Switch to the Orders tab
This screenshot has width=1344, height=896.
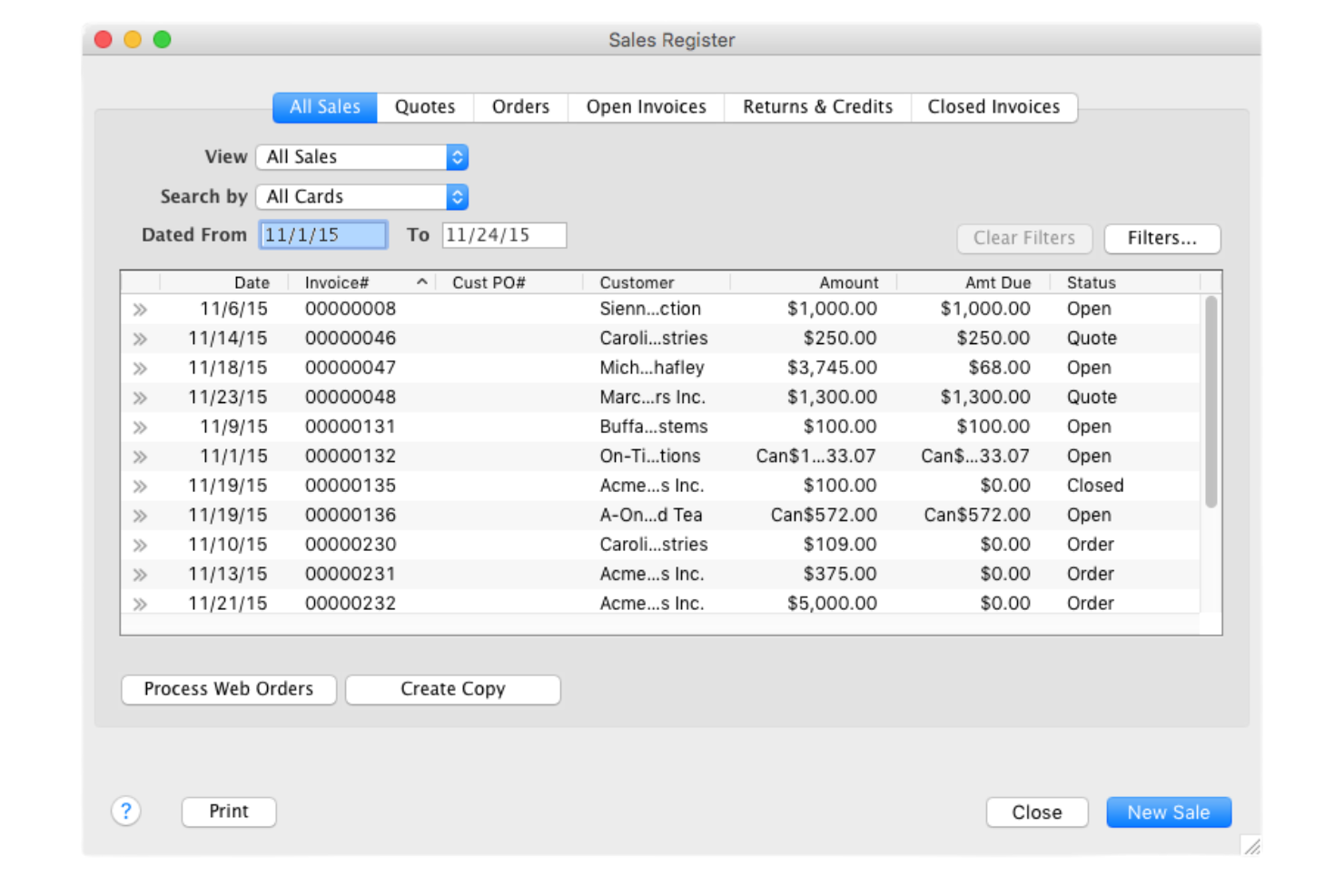tap(520, 107)
